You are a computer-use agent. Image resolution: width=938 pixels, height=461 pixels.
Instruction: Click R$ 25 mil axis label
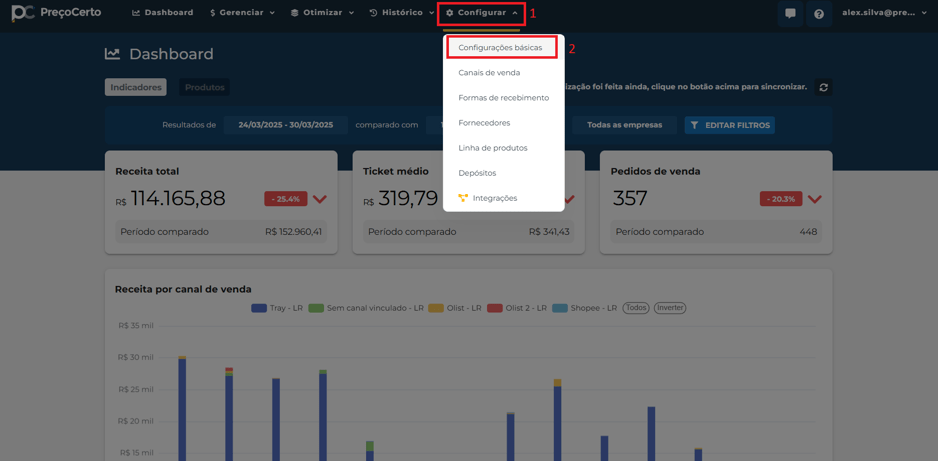pos(136,389)
